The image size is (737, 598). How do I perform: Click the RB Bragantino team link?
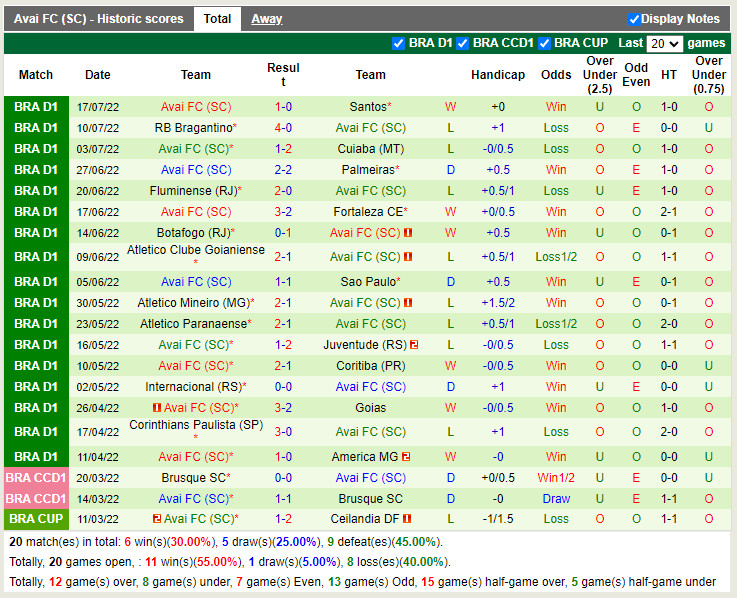point(194,128)
